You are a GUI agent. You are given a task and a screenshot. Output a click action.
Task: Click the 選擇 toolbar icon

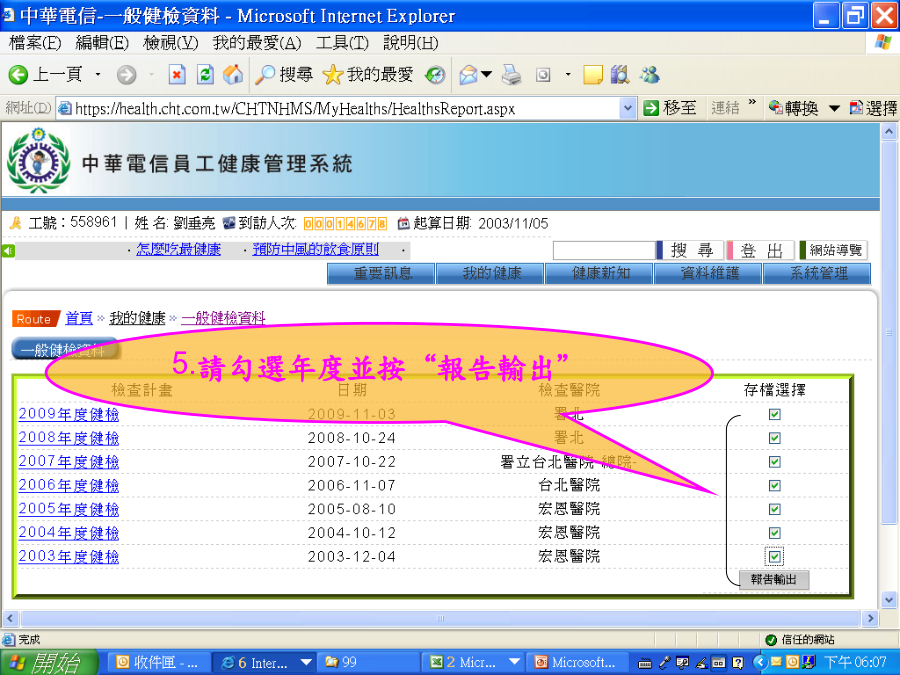(873, 108)
